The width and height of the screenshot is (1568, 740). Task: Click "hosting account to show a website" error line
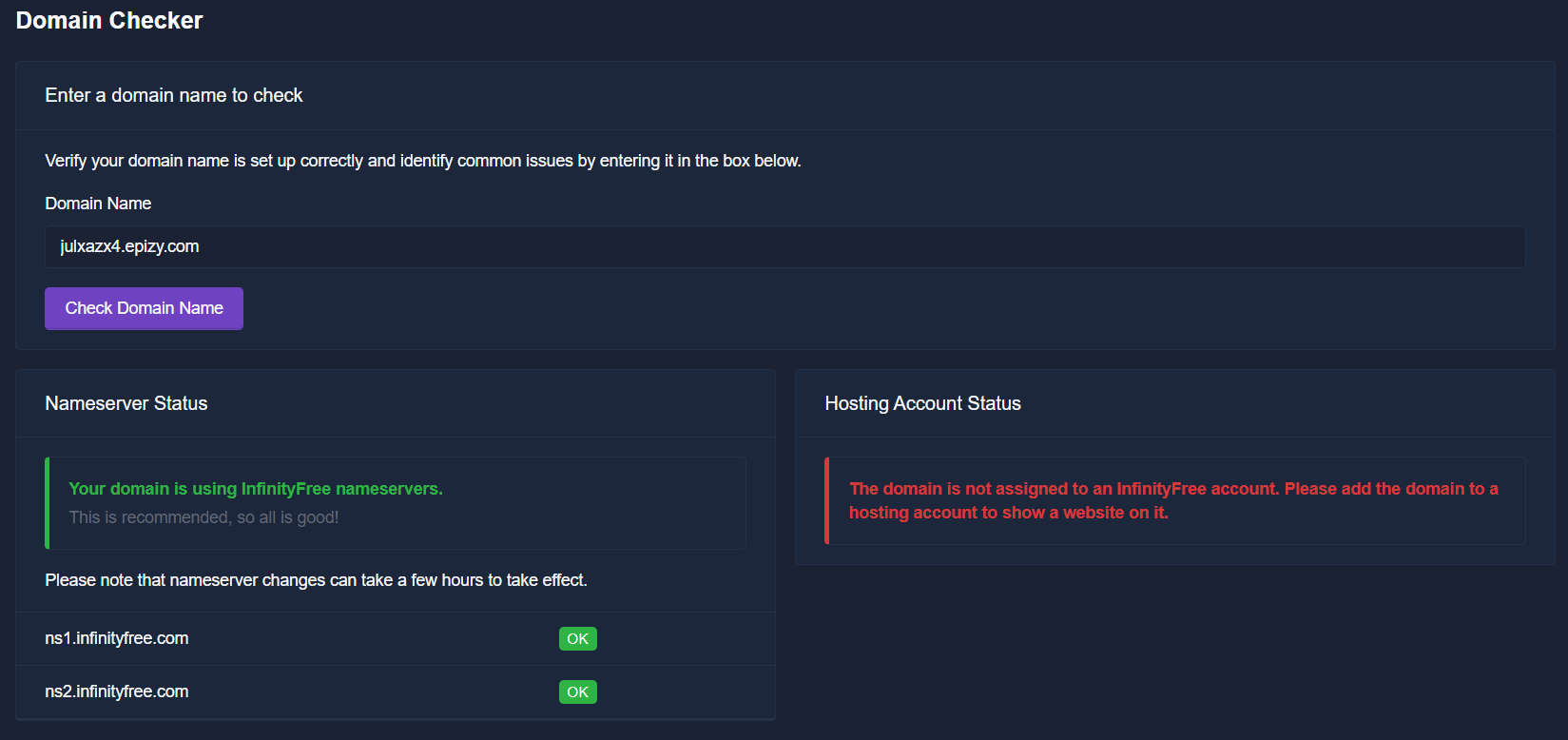tap(1008, 513)
